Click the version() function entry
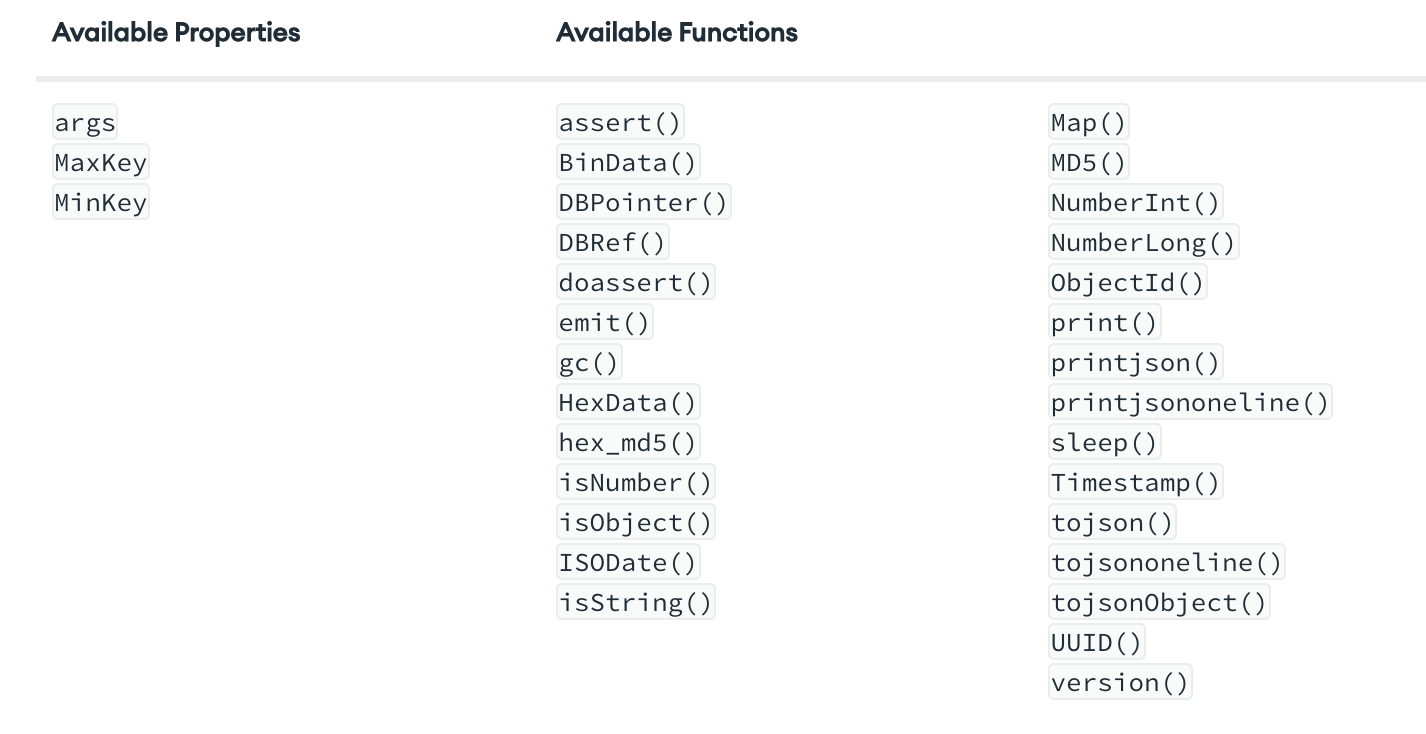 coord(1119,683)
